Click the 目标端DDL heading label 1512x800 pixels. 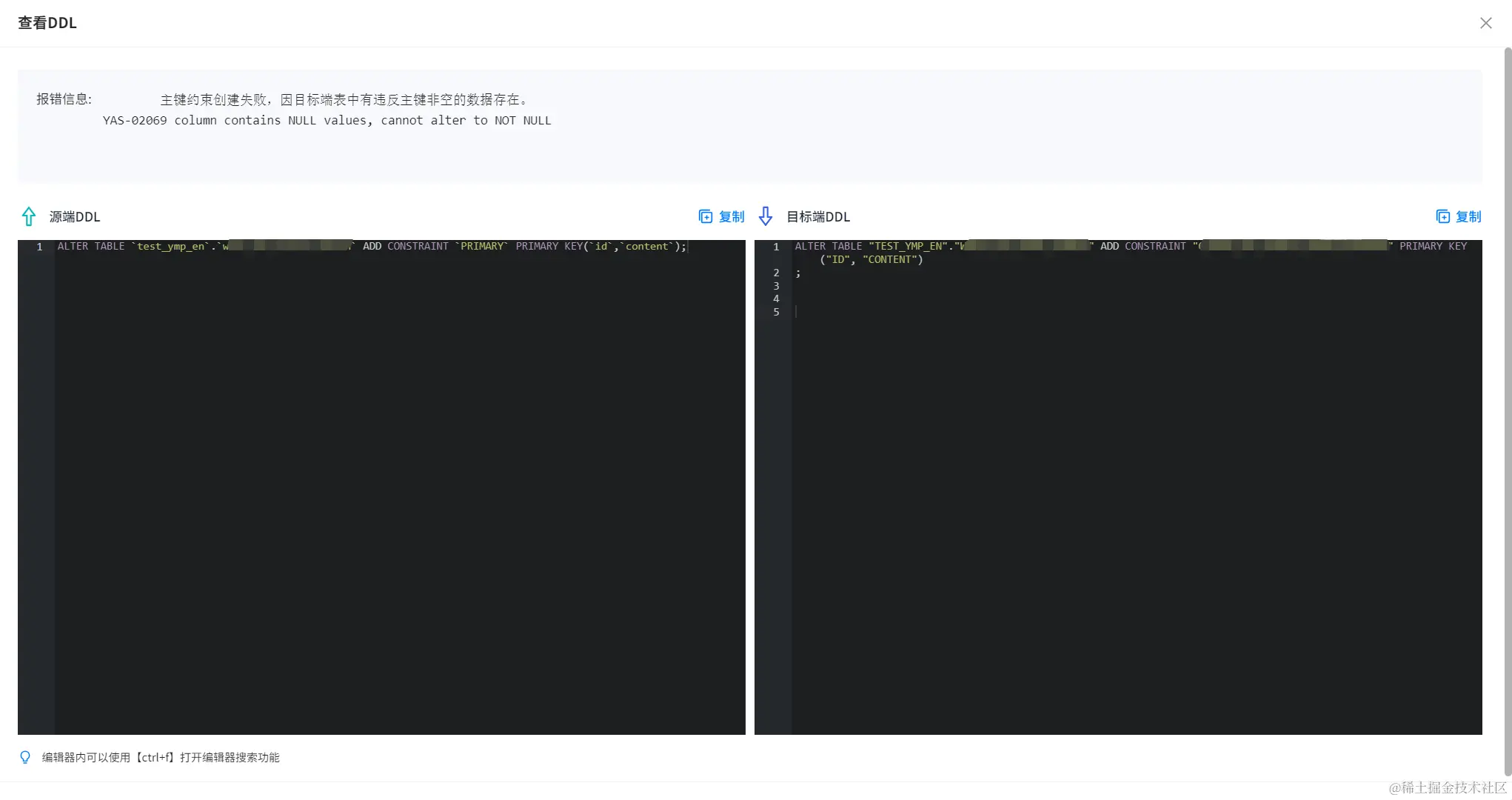click(817, 217)
